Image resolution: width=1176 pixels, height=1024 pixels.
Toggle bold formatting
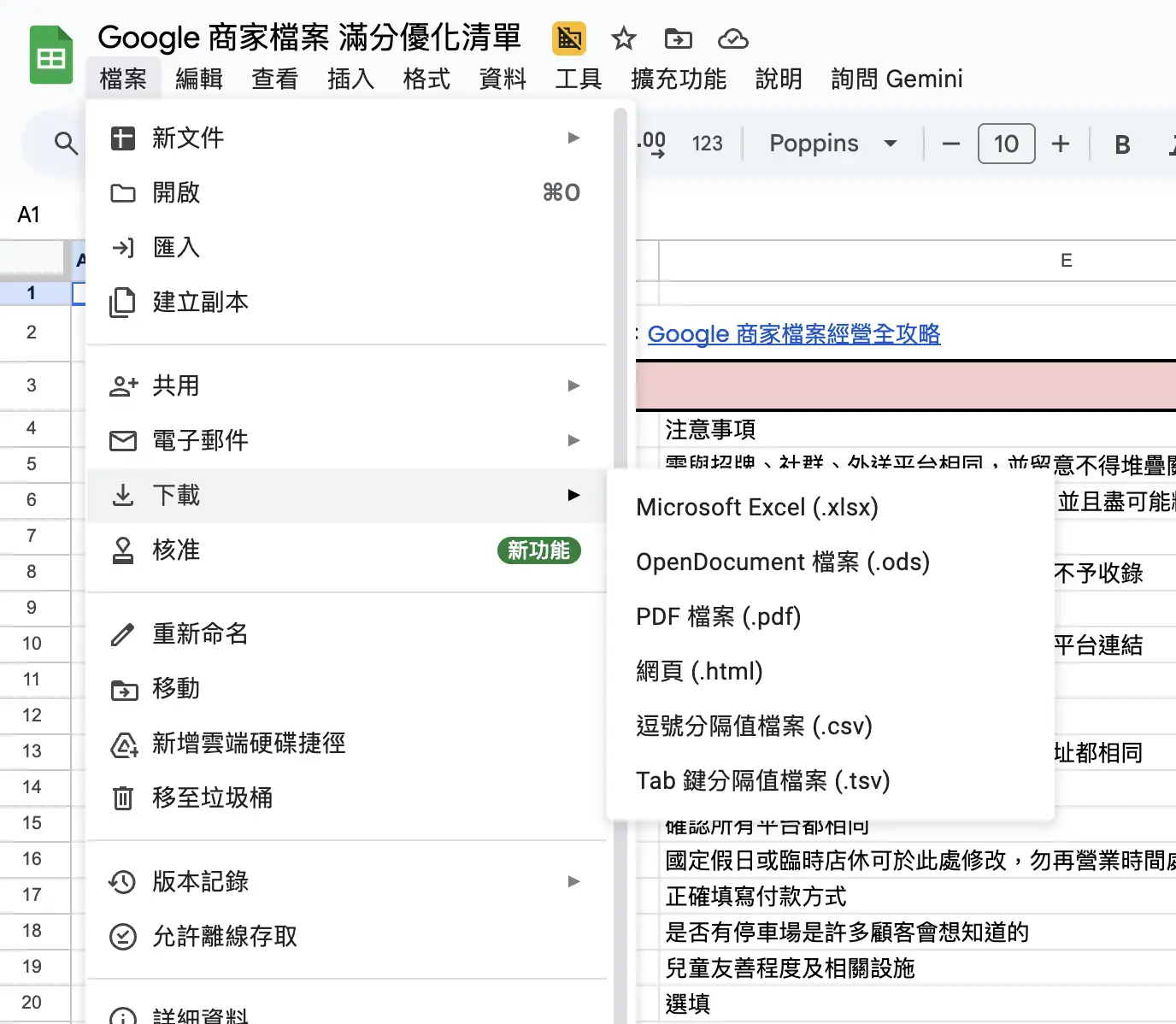[x=1121, y=144]
